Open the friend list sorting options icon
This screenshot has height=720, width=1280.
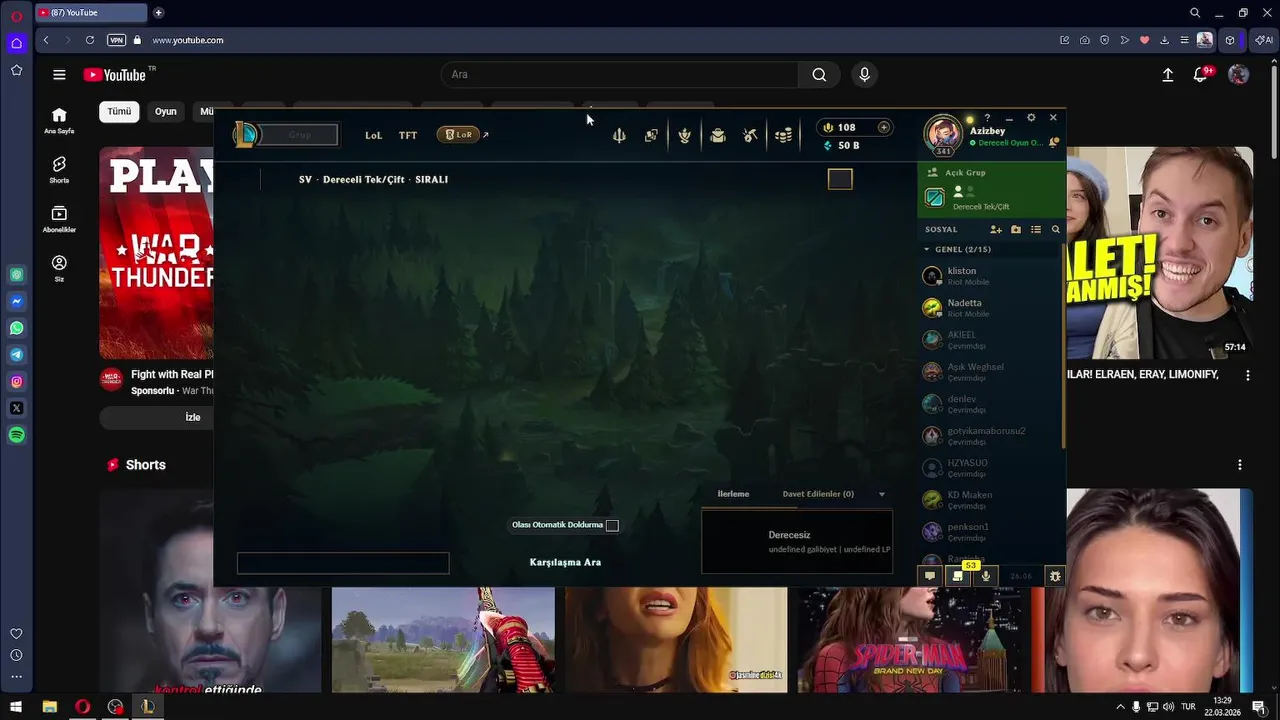tap(1036, 229)
